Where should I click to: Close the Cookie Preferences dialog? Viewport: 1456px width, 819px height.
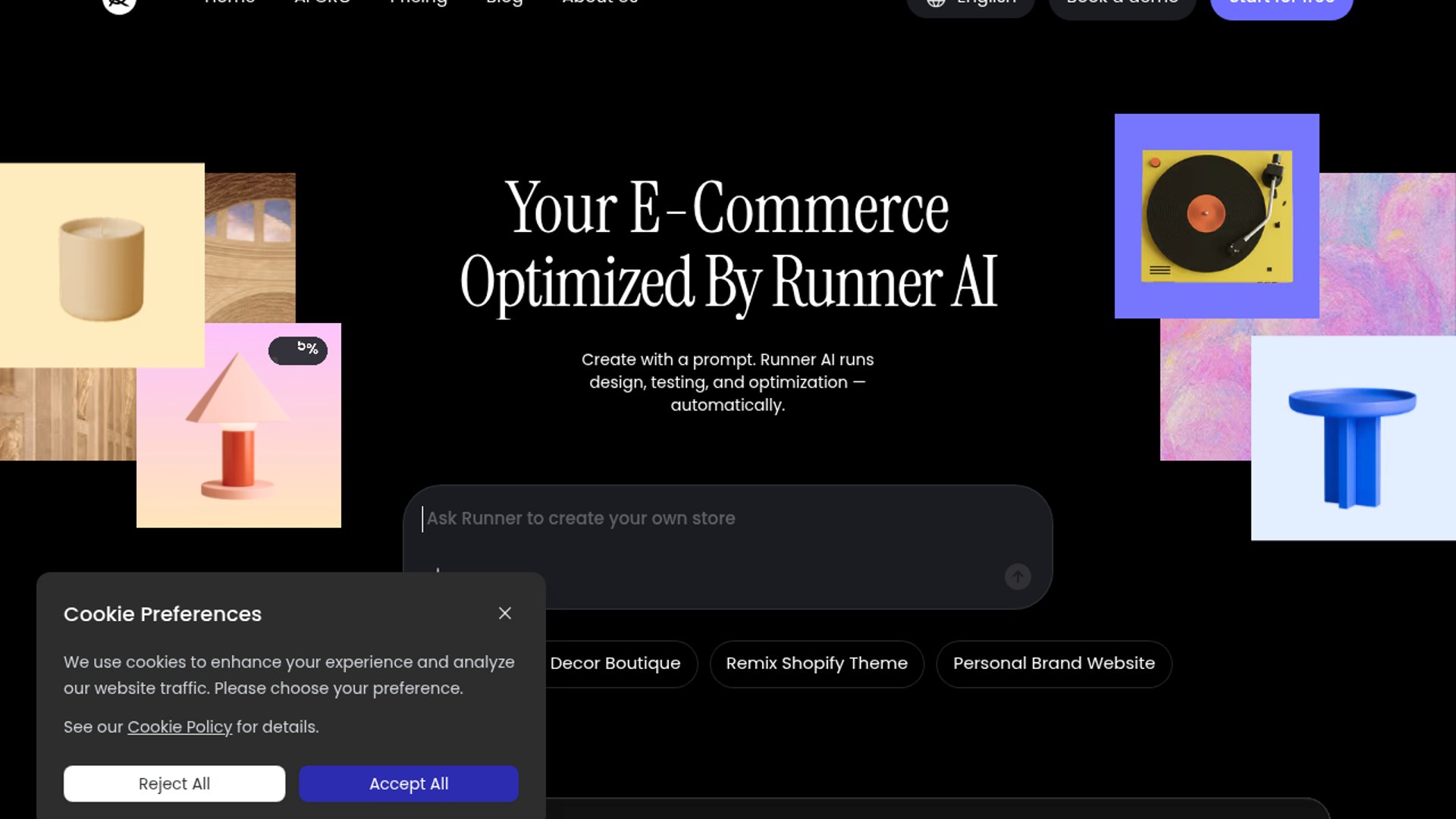point(505,613)
